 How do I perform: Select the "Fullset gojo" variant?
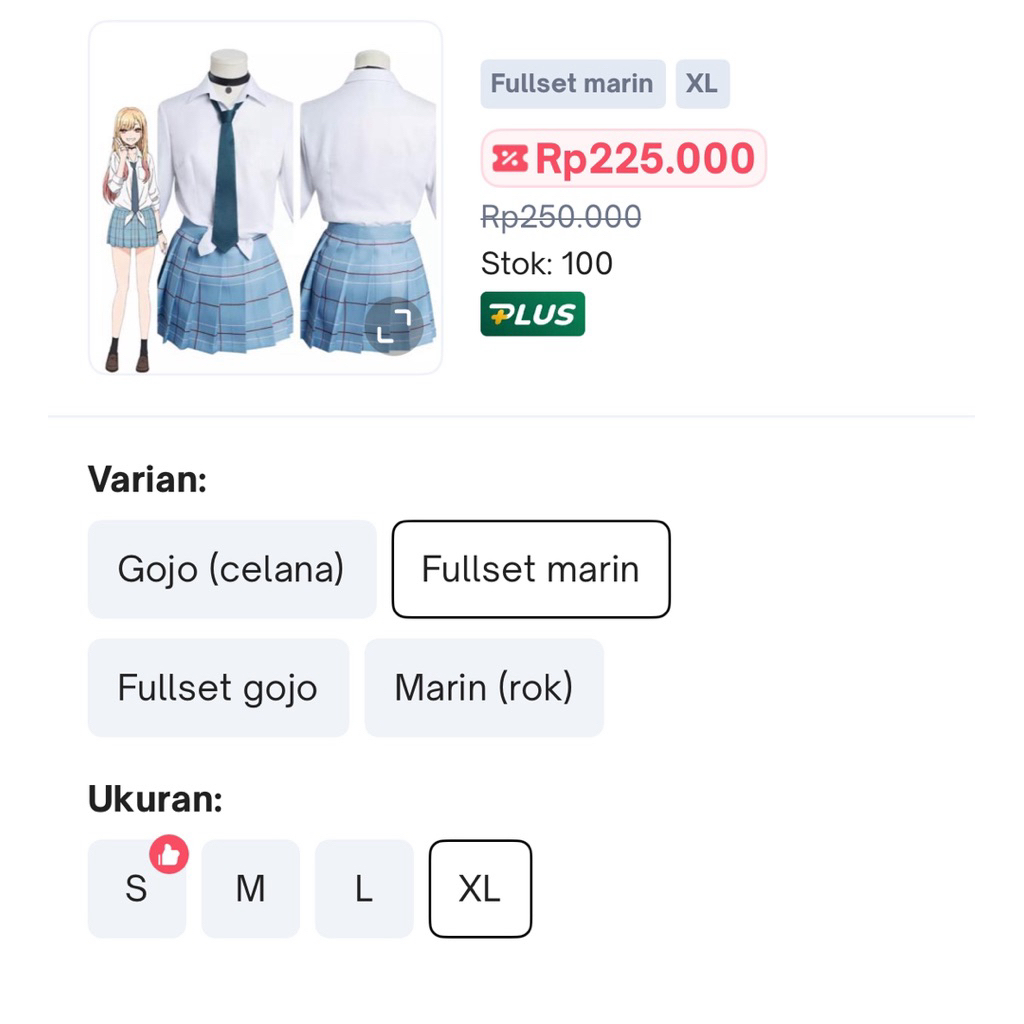click(x=217, y=687)
